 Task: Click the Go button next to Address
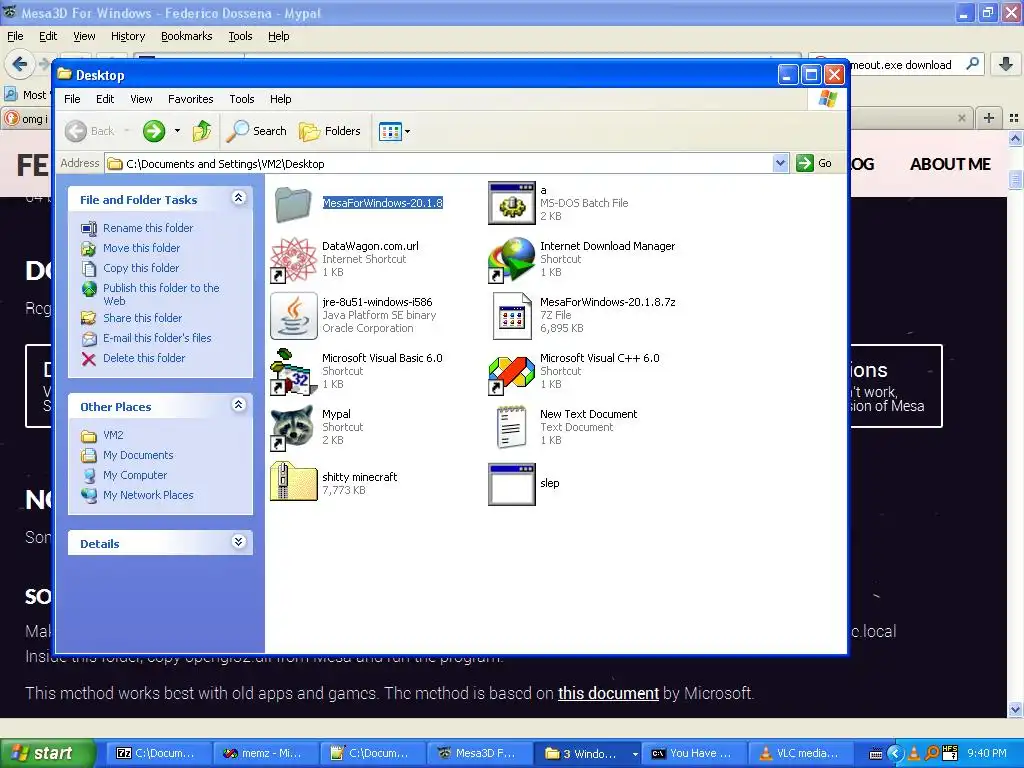(814, 163)
